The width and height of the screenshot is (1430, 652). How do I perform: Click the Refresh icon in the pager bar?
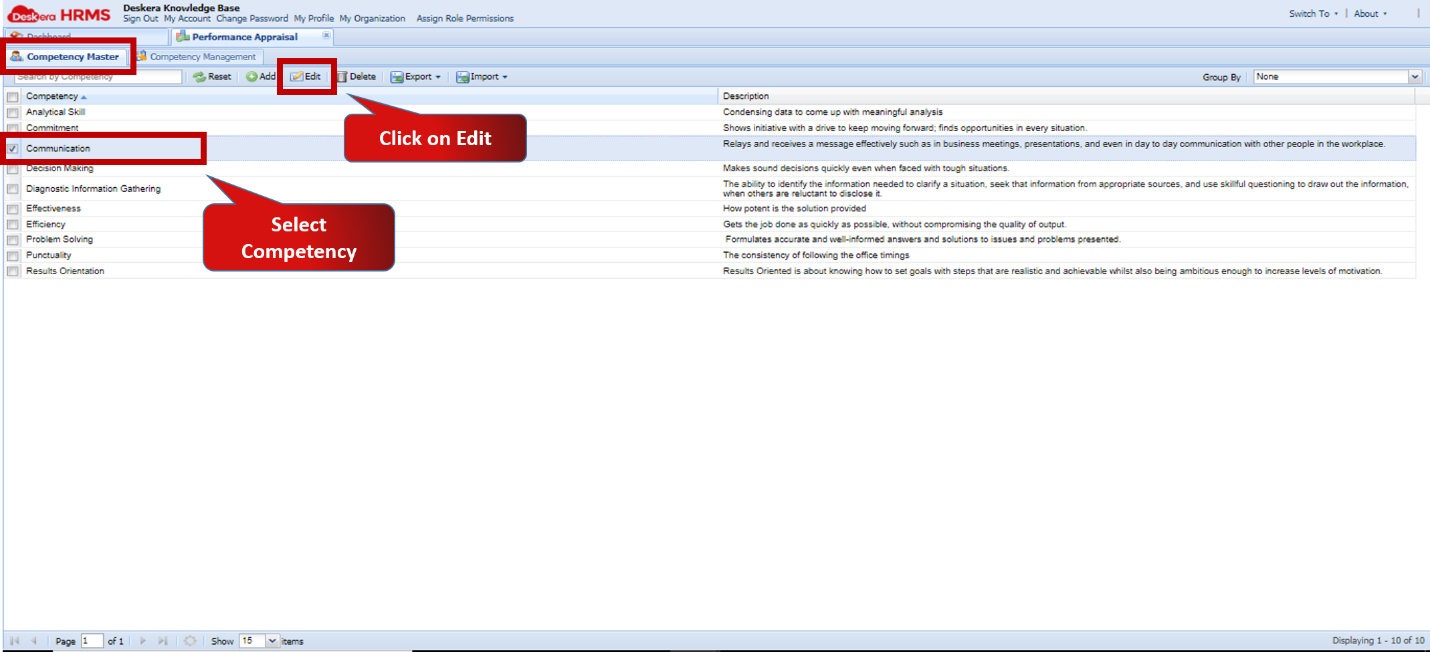tap(189, 640)
